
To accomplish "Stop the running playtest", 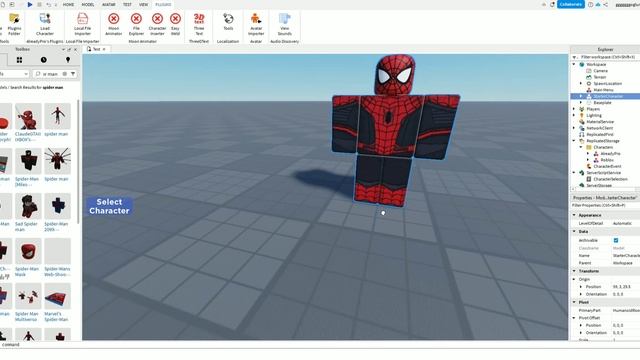I will click(39, 4).
